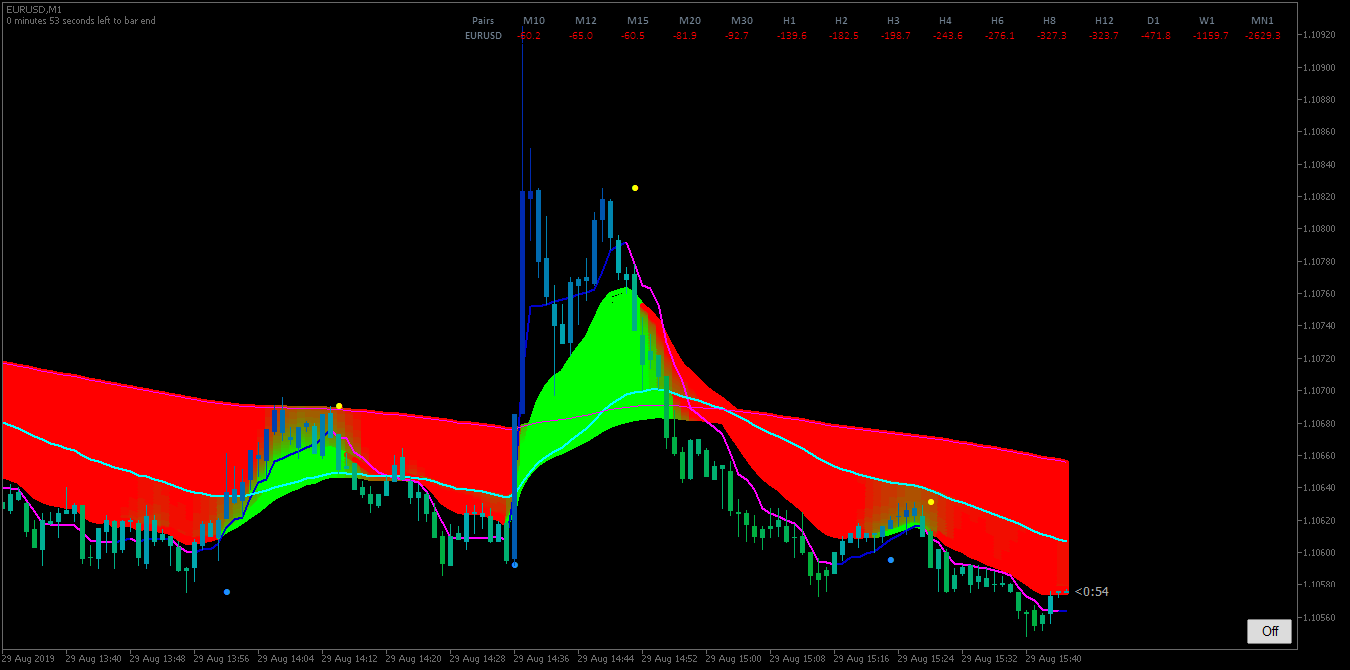This screenshot has height=670, width=1350.
Task: Click the W1 timeframe header
Action: click(x=1207, y=20)
